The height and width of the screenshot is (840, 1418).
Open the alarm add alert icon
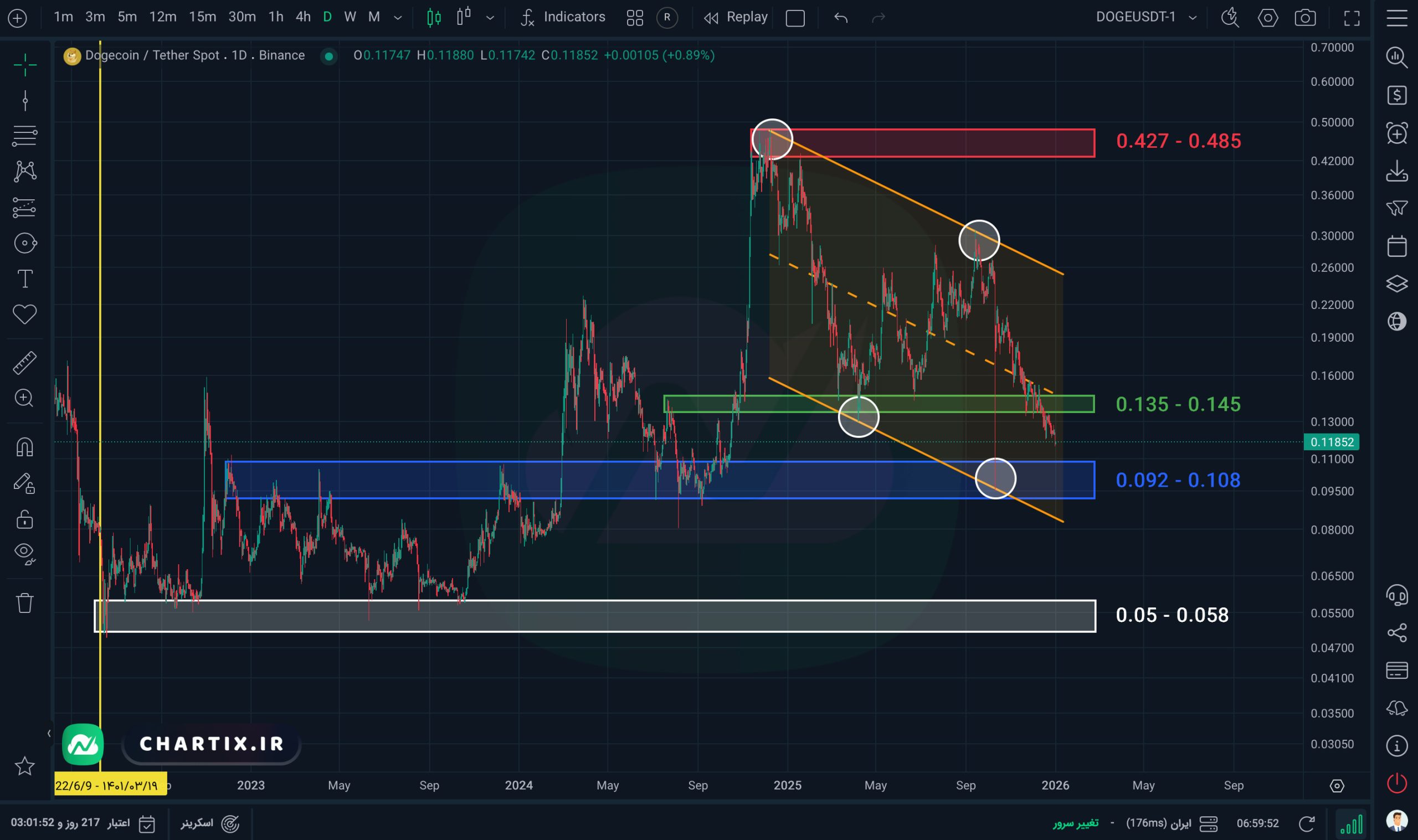tap(1396, 133)
